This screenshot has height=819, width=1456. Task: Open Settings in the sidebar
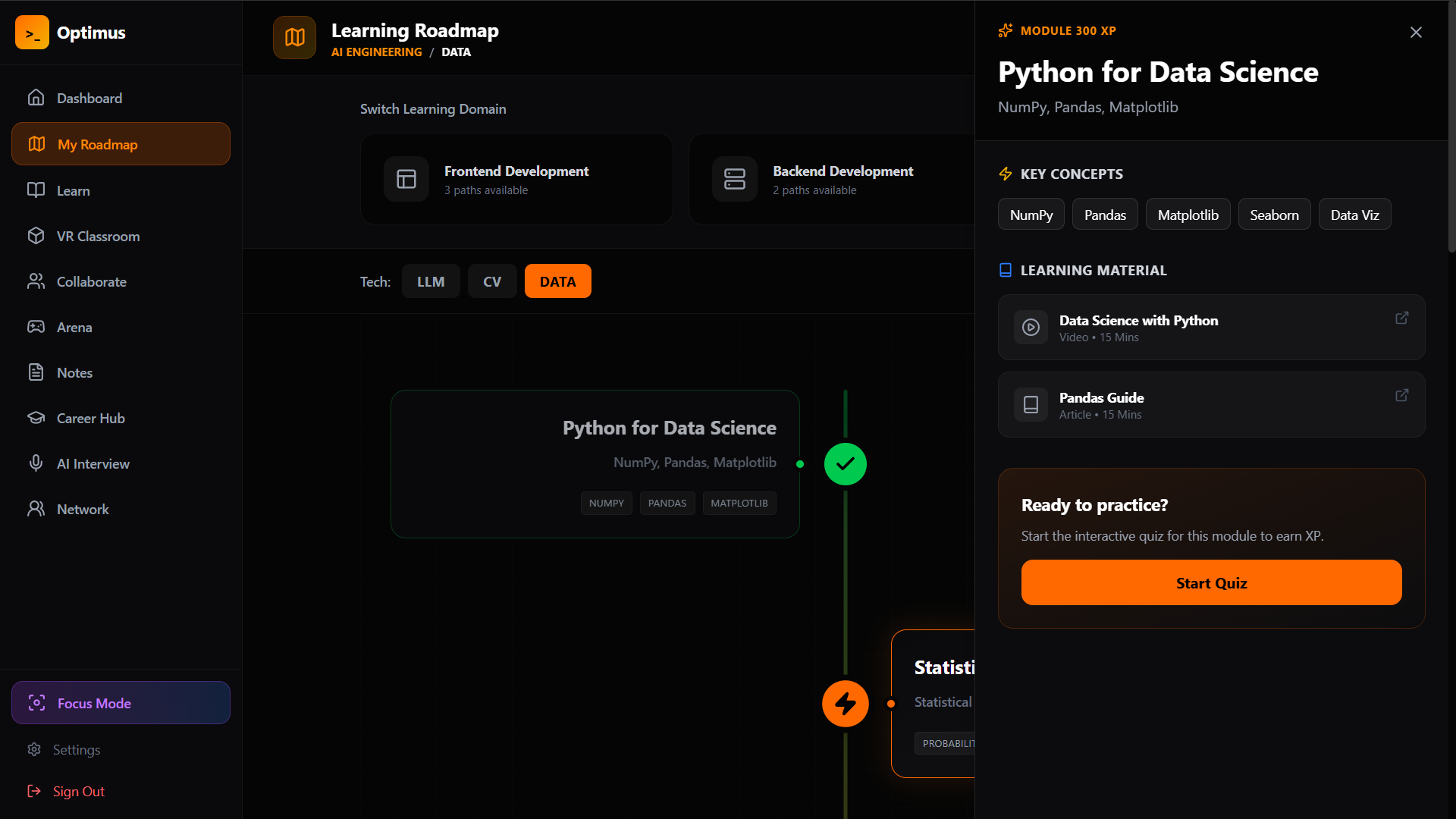76,749
